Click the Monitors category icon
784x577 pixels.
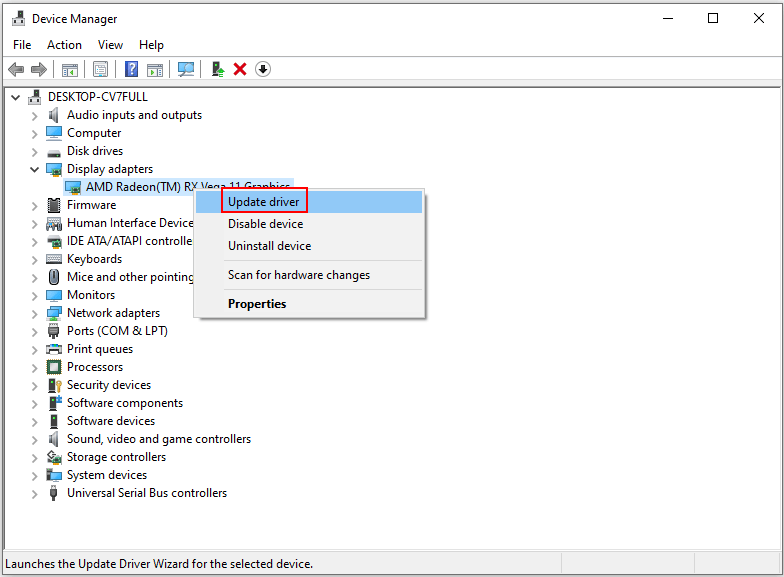pos(54,295)
